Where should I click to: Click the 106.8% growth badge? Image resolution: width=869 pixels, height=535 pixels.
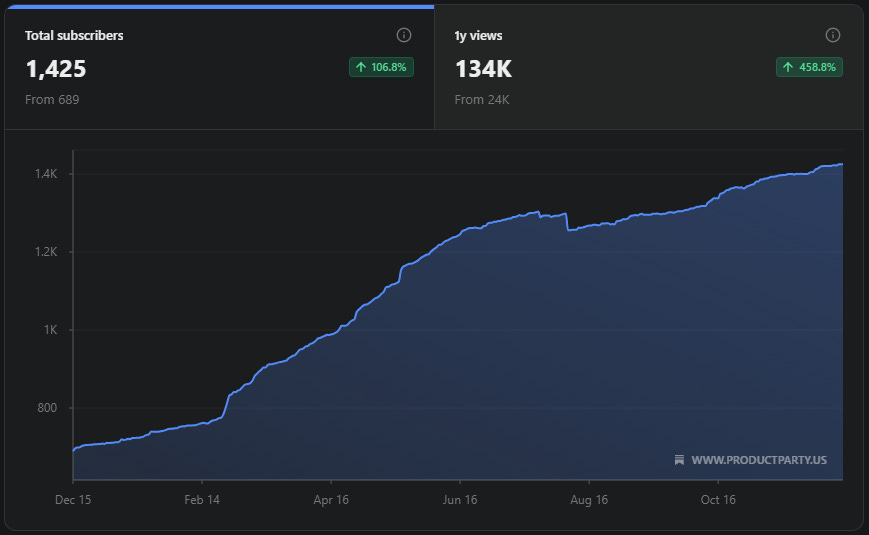pyautogui.click(x=381, y=67)
